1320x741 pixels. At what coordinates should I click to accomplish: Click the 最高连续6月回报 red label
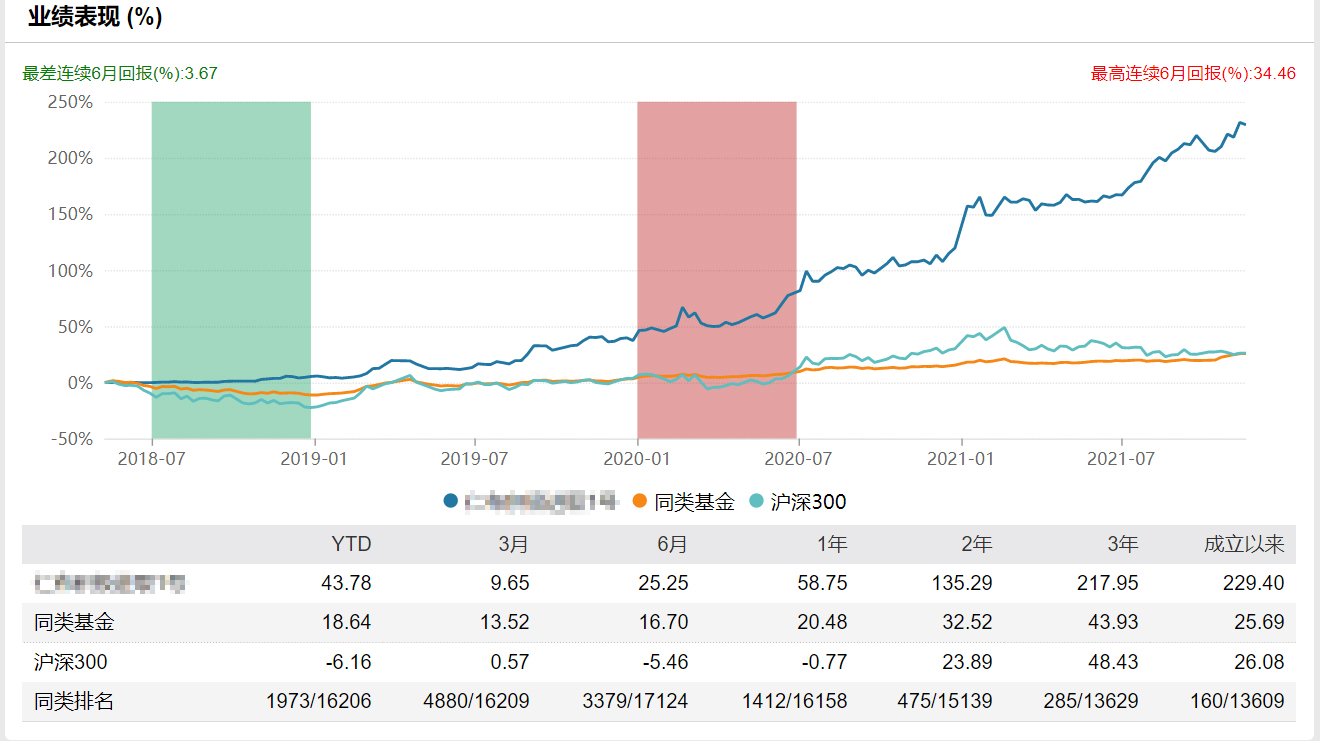pos(1193,73)
